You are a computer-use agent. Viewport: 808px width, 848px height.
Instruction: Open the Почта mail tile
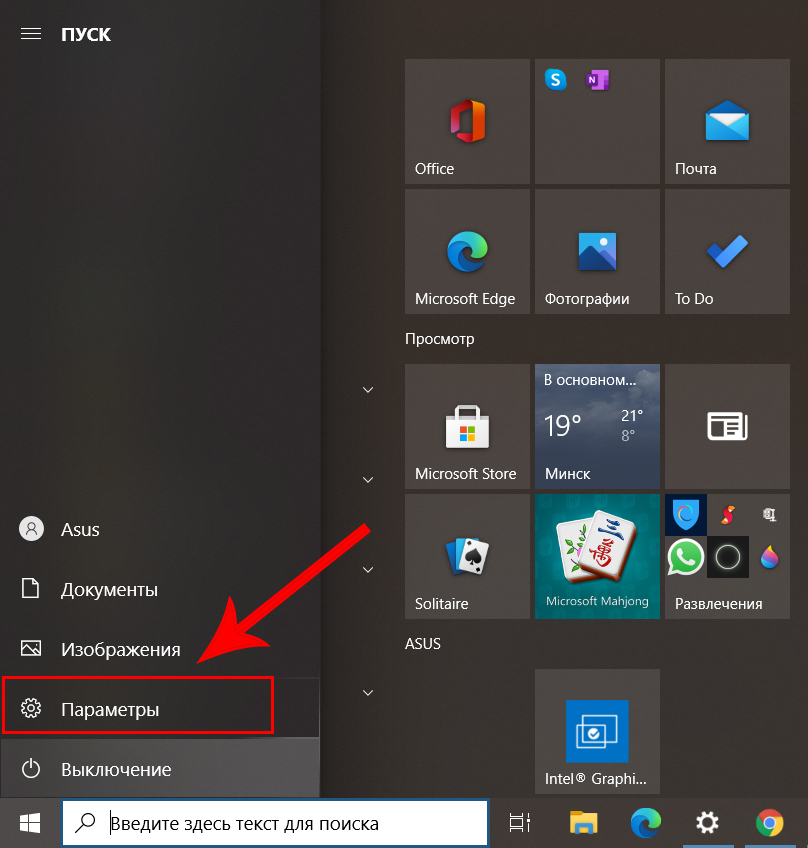tap(727, 121)
